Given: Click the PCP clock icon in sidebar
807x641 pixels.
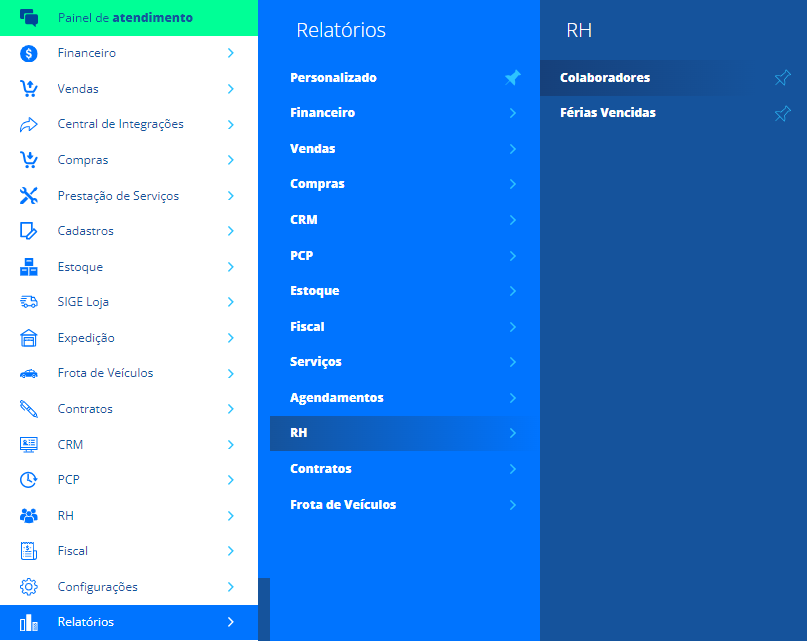Looking at the screenshot, I should [x=29, y=480].
